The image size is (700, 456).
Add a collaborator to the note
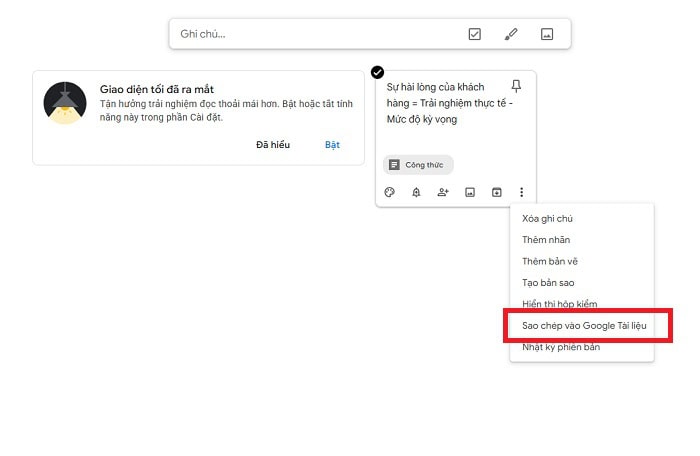pos(443,192)
